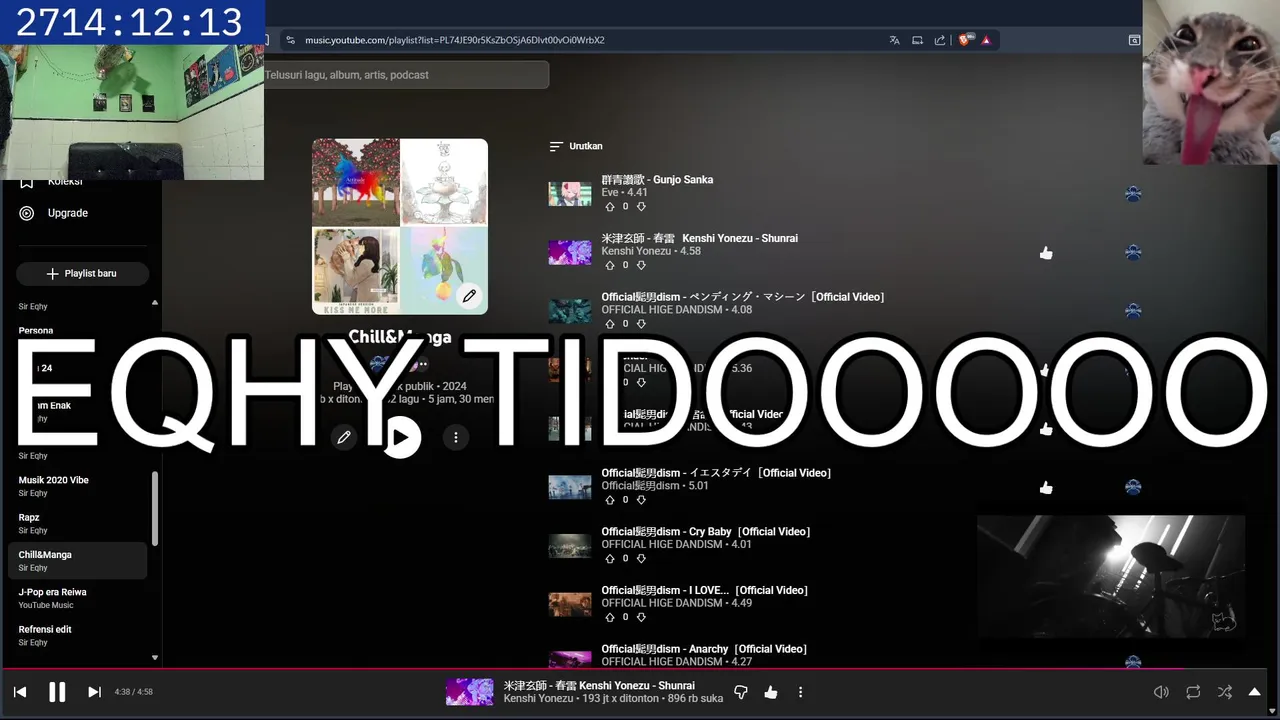Screen dimensions: 1280x720
Task: Toggle shuffle in player bar
Action: (x=1224, y=692)
